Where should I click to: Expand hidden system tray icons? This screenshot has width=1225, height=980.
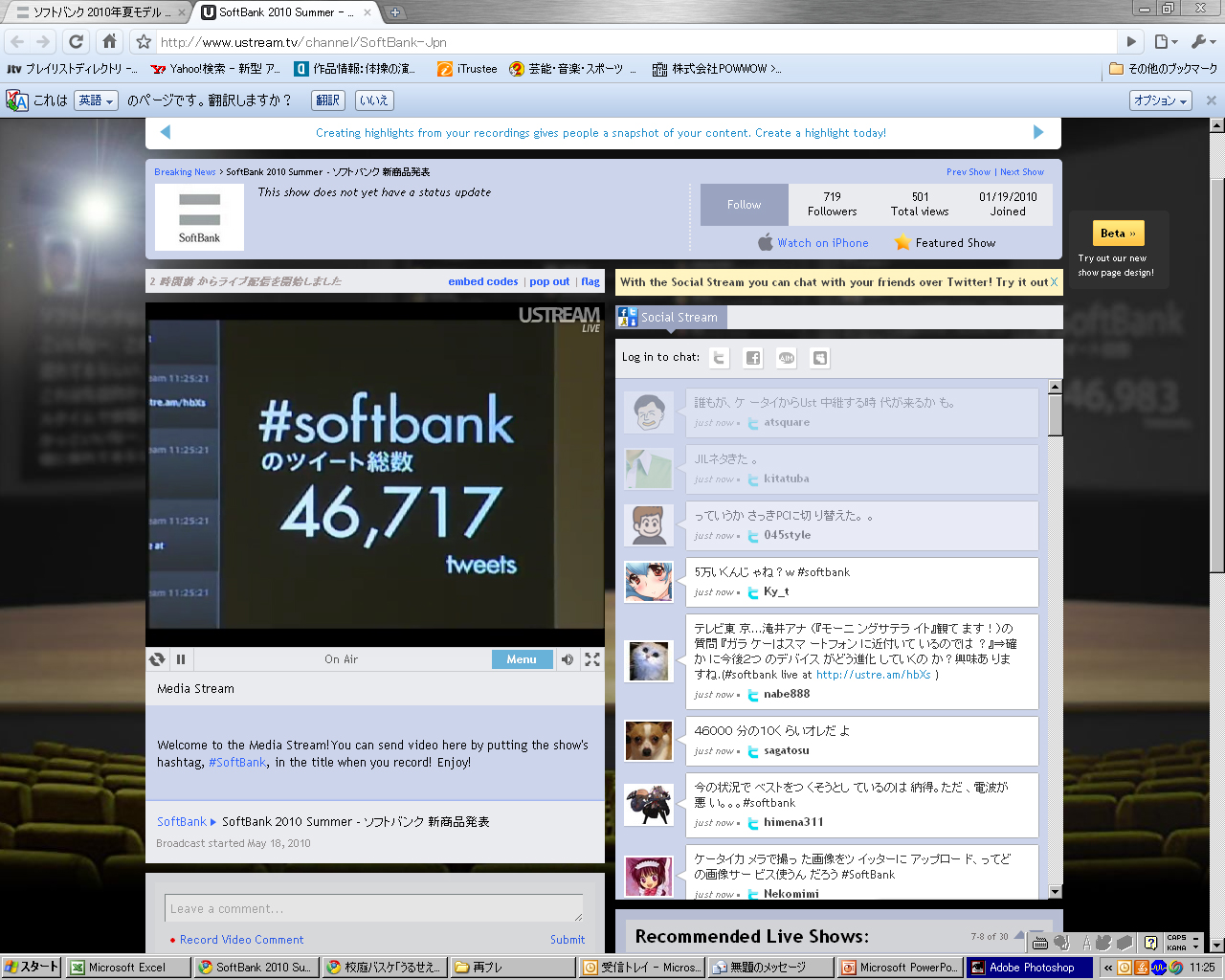[x=1107, y=968]
